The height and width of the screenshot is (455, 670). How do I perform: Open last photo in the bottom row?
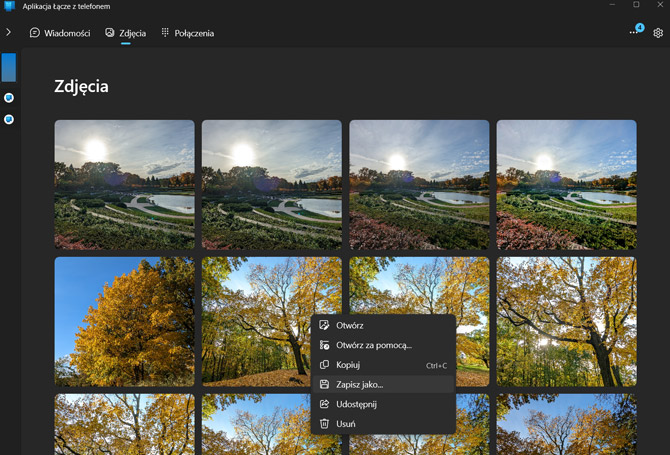coord(567,424)
